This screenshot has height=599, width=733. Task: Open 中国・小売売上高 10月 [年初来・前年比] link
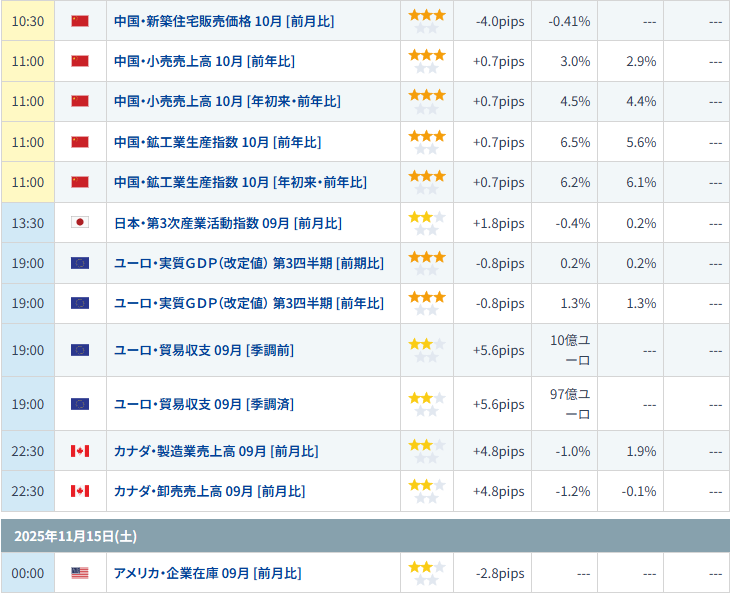click(x=227, y=101)
